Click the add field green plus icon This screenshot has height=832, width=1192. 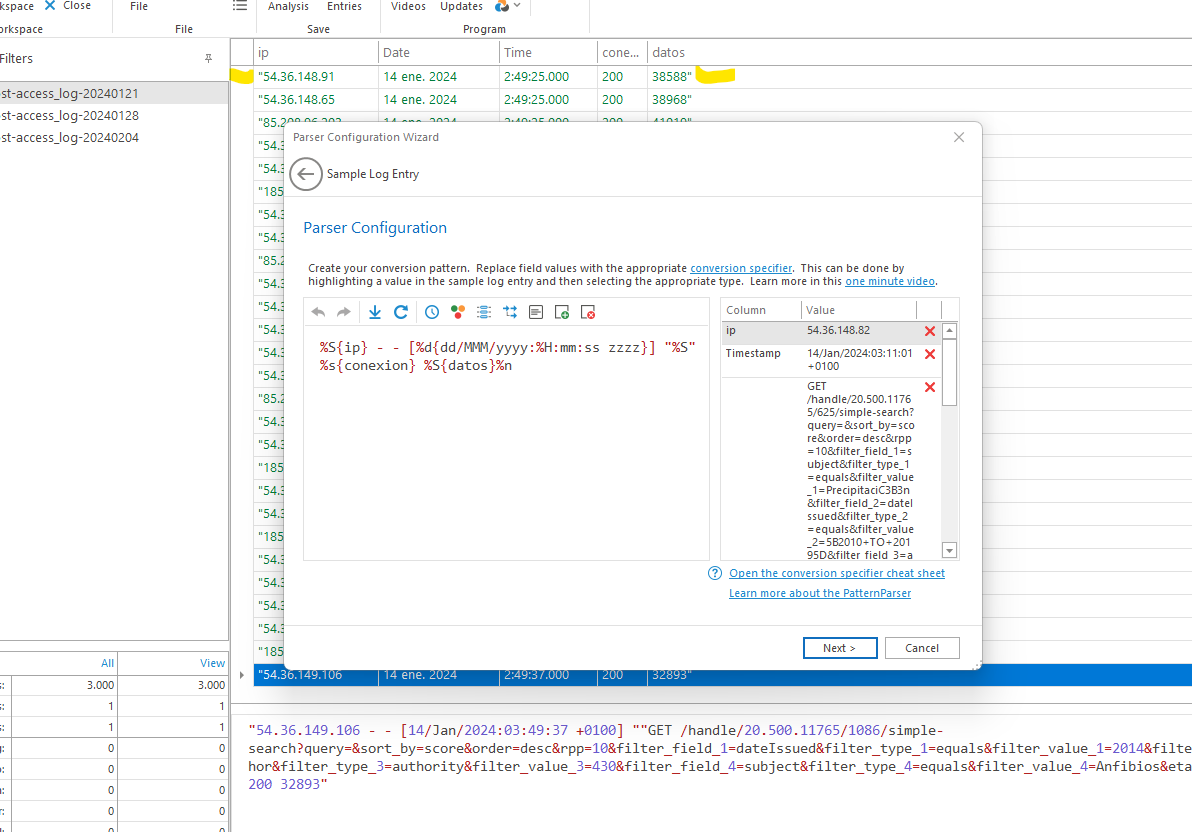[x=562, y=312]
